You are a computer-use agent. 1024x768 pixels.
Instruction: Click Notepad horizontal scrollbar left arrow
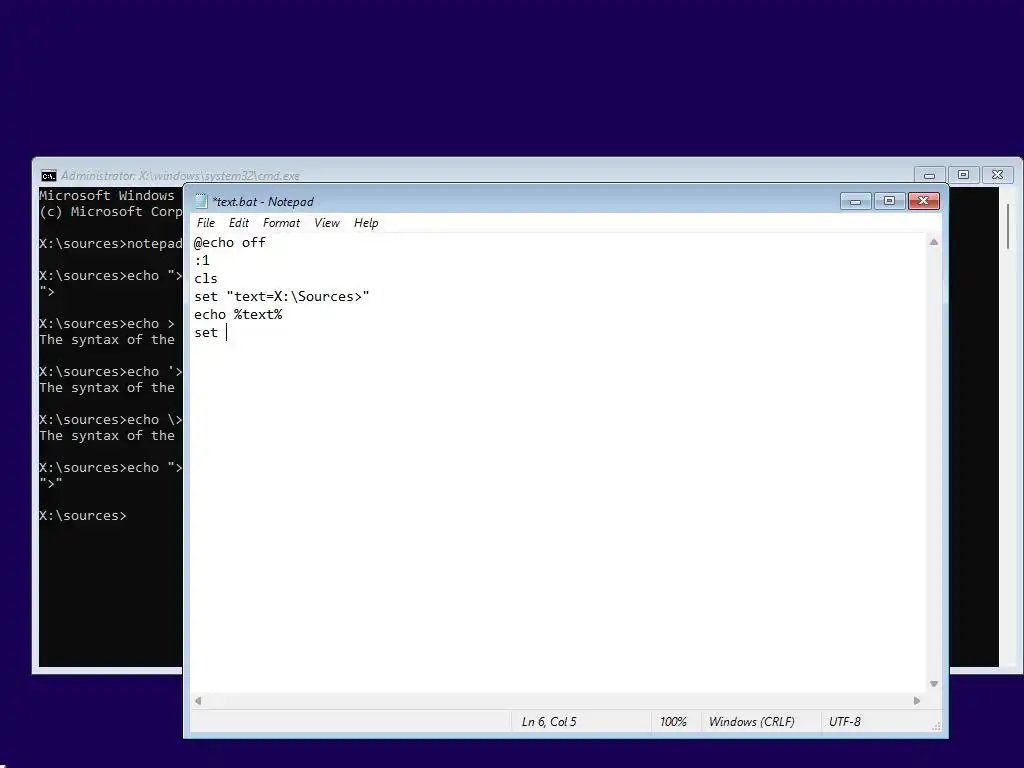coord(198,701)
